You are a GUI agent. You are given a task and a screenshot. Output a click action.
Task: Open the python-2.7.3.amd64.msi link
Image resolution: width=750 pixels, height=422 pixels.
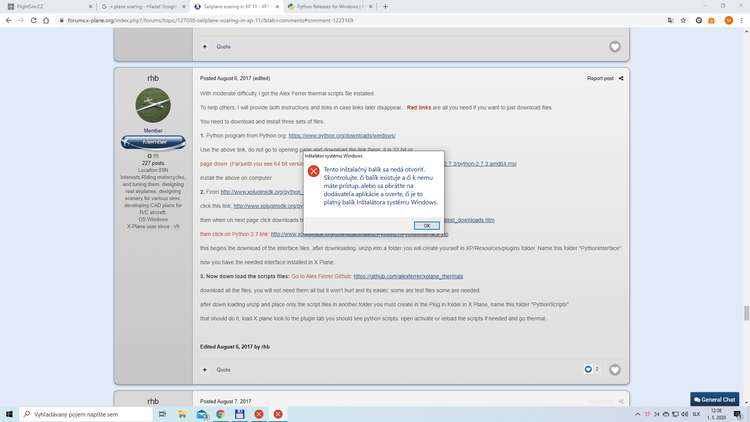(480, 164)
